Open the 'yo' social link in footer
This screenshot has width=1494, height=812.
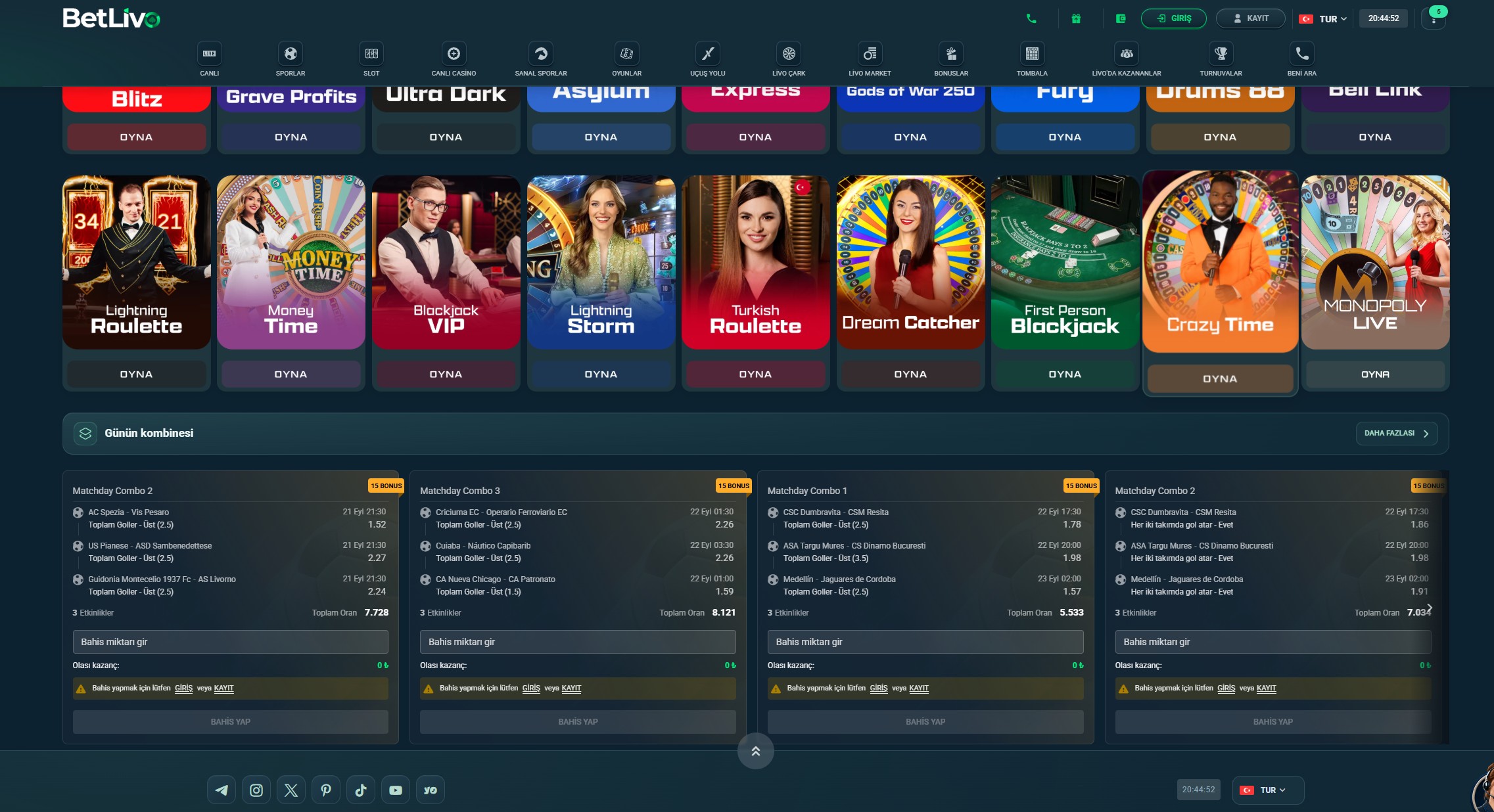coord(431,790)
